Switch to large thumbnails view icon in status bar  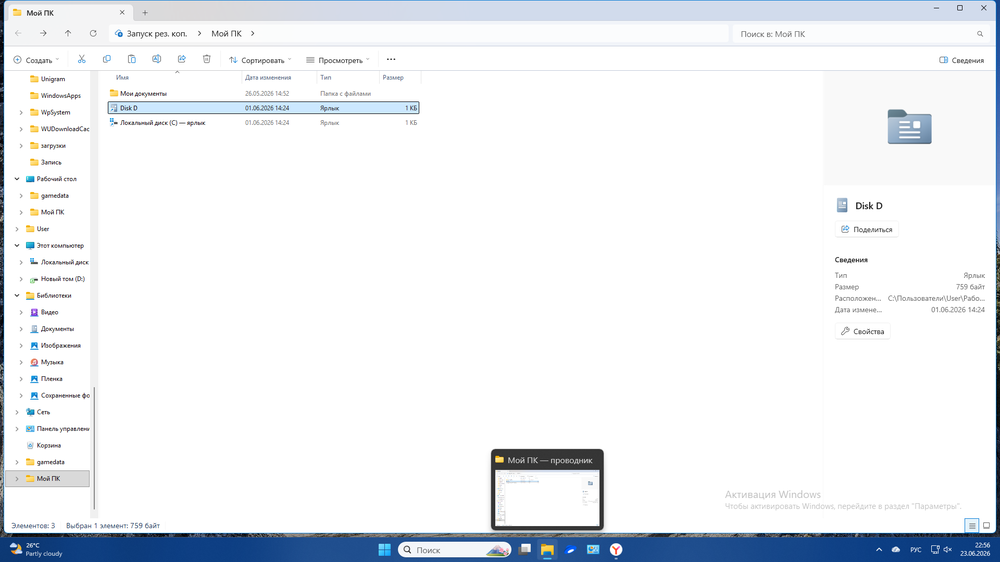tap(986, 526)
